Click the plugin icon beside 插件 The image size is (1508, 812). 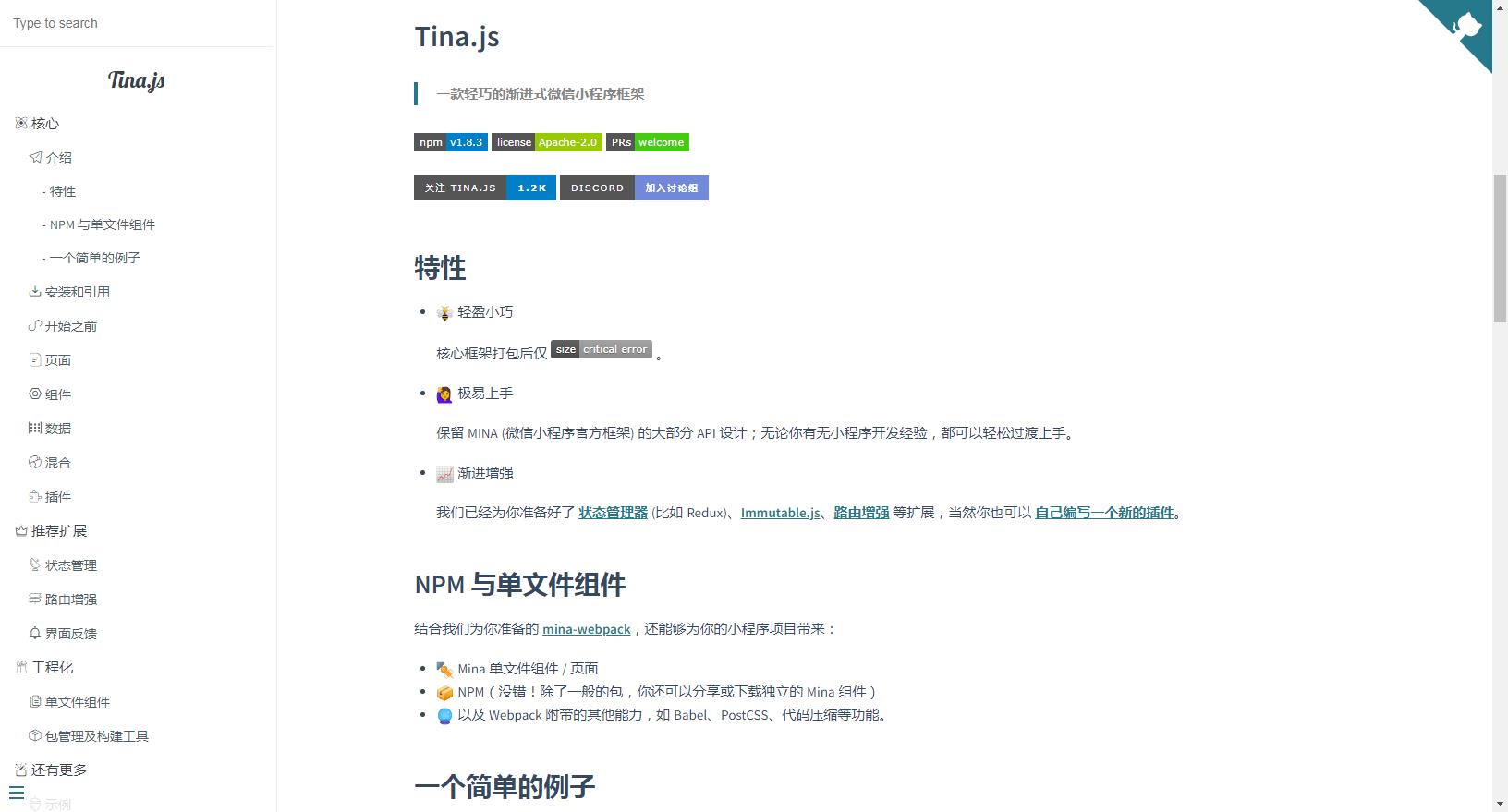35,496
